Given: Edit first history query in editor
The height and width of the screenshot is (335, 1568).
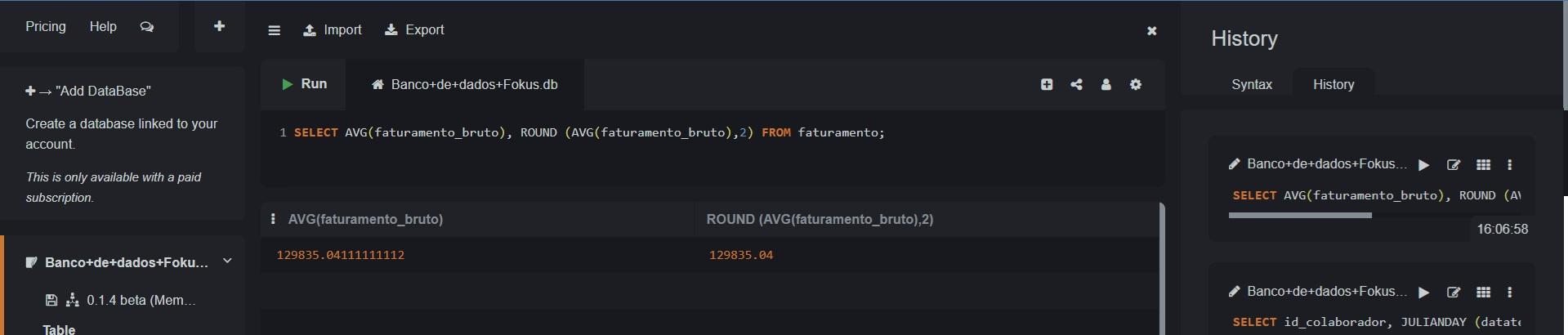Looking at the screenshot, I should coord(1453,165).
